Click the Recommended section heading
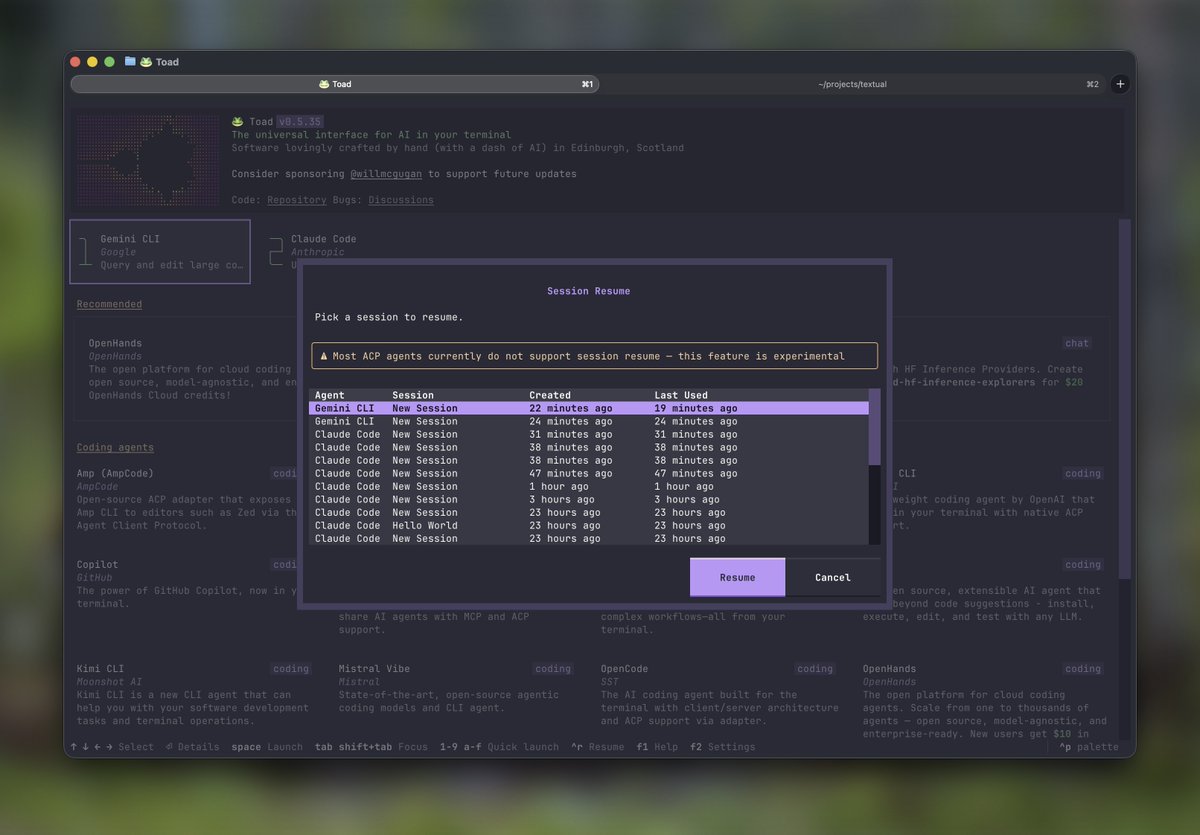Screen dimensions: 1200x835 click(109, 304)
